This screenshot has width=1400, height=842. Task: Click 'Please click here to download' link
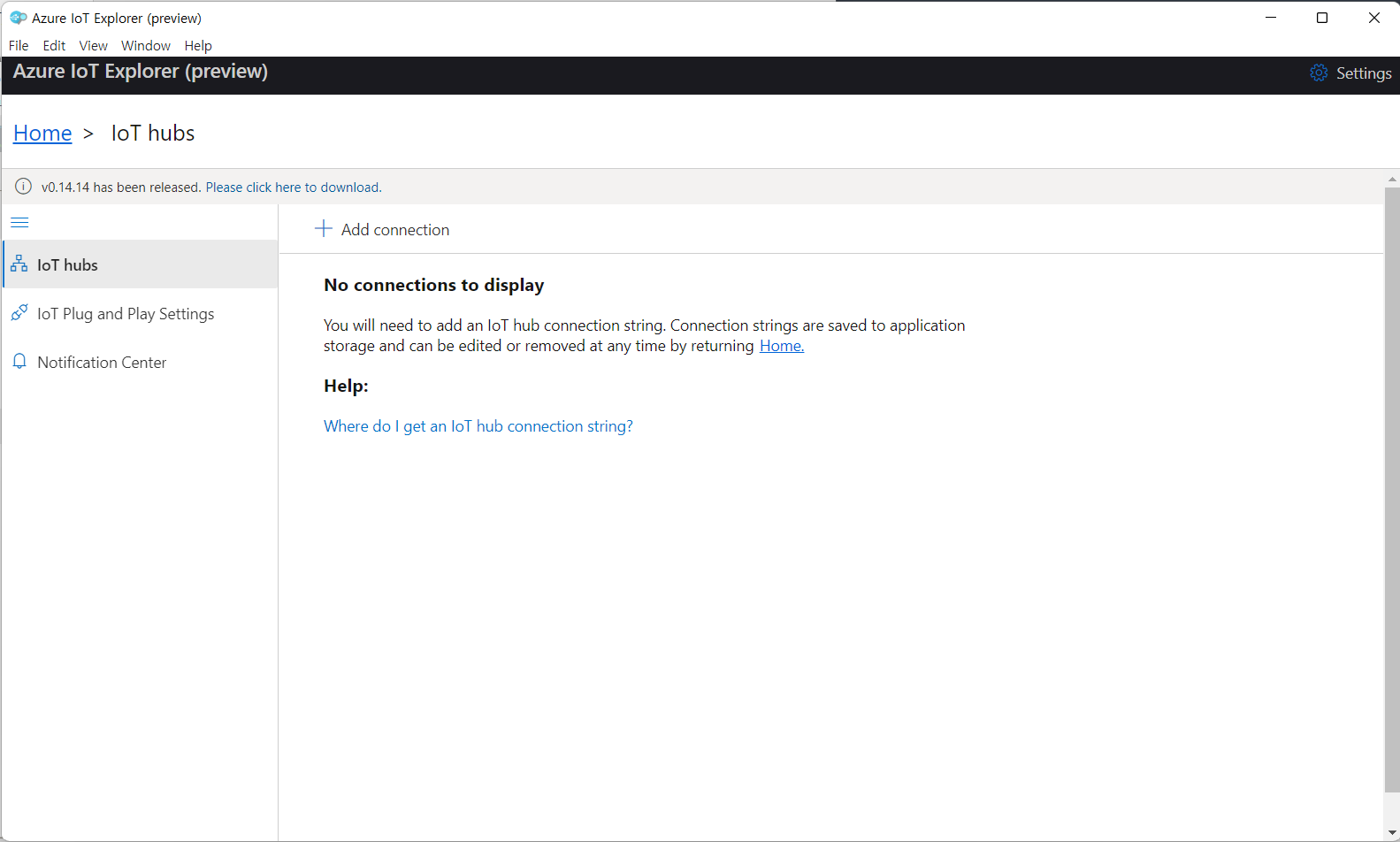(294, 188)
